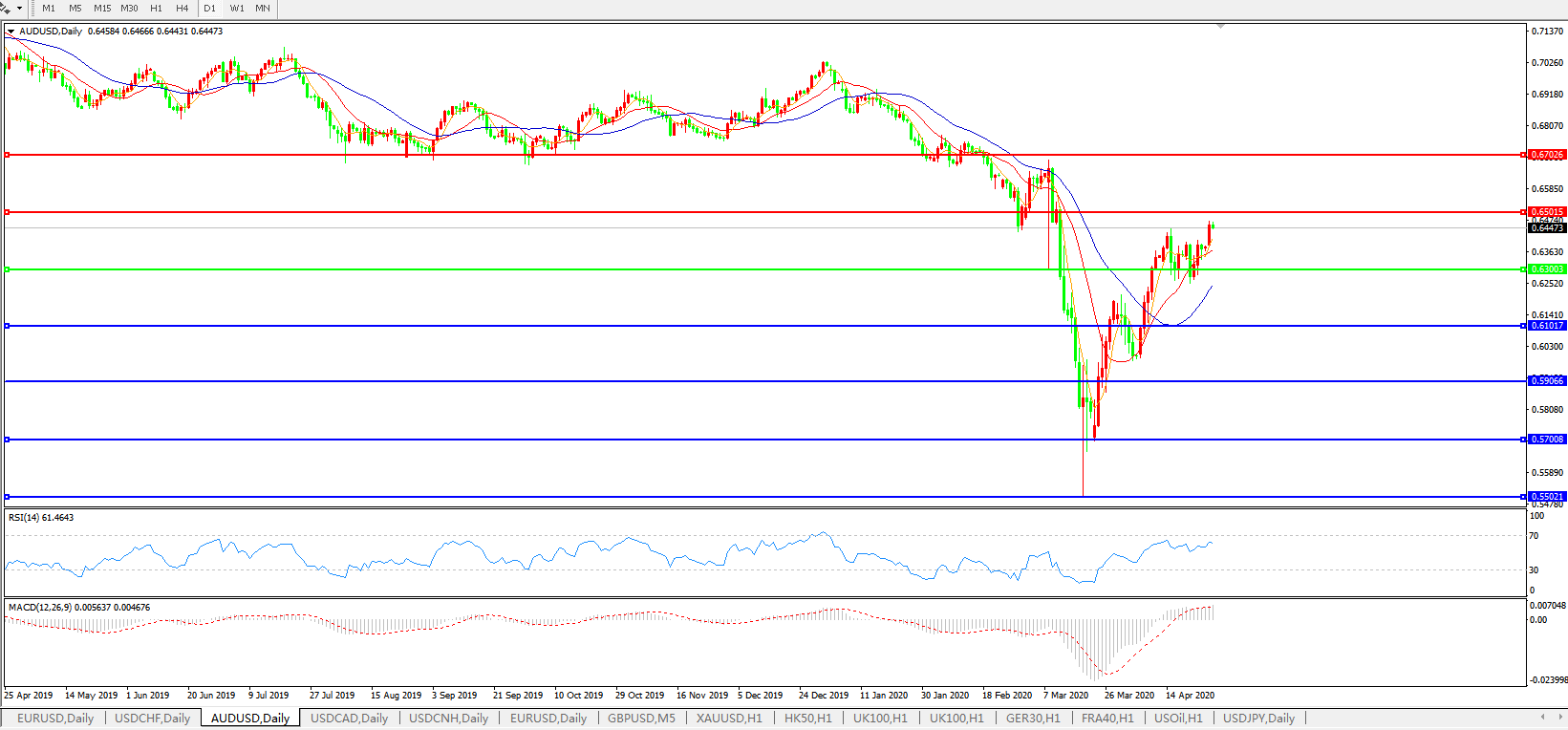The width and height of the screenshot is (1568, 730).
Task: Toggle the H4 timeframe button
Action: (182, 9)
